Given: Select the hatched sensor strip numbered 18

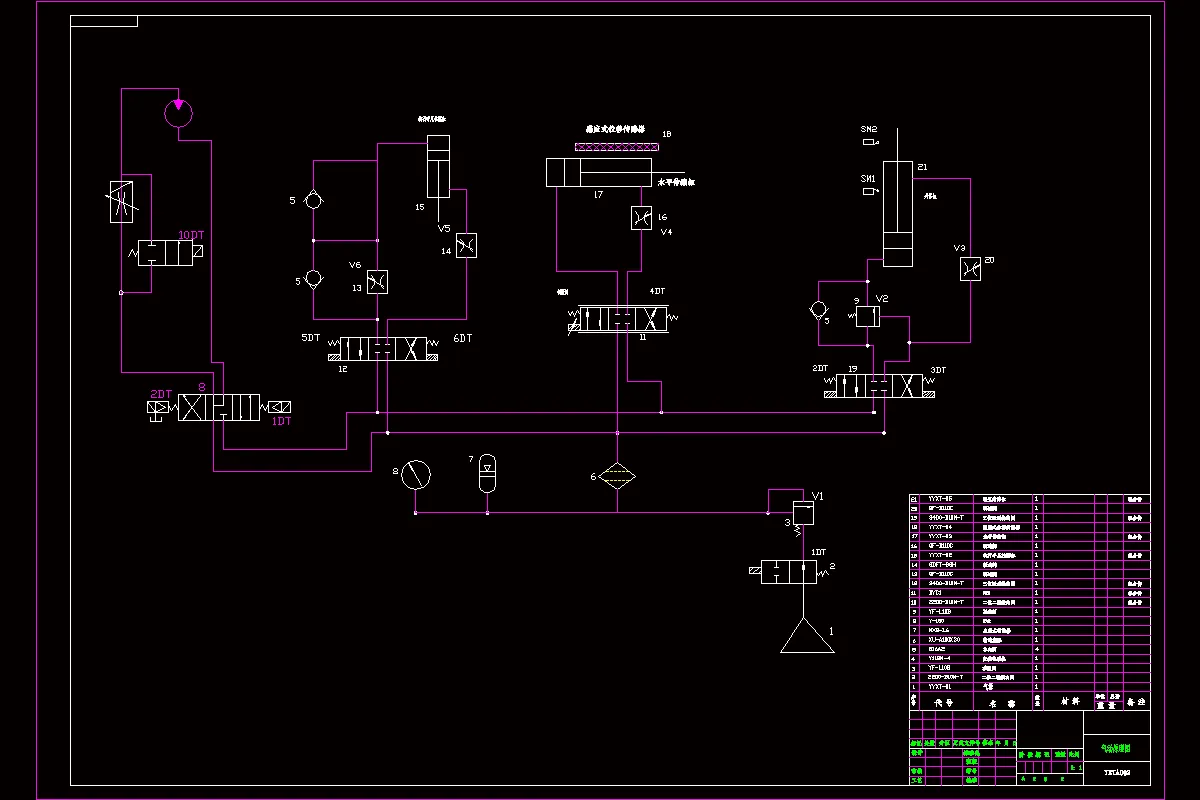Looking at the screenshot, I should (x=615, y=147).
